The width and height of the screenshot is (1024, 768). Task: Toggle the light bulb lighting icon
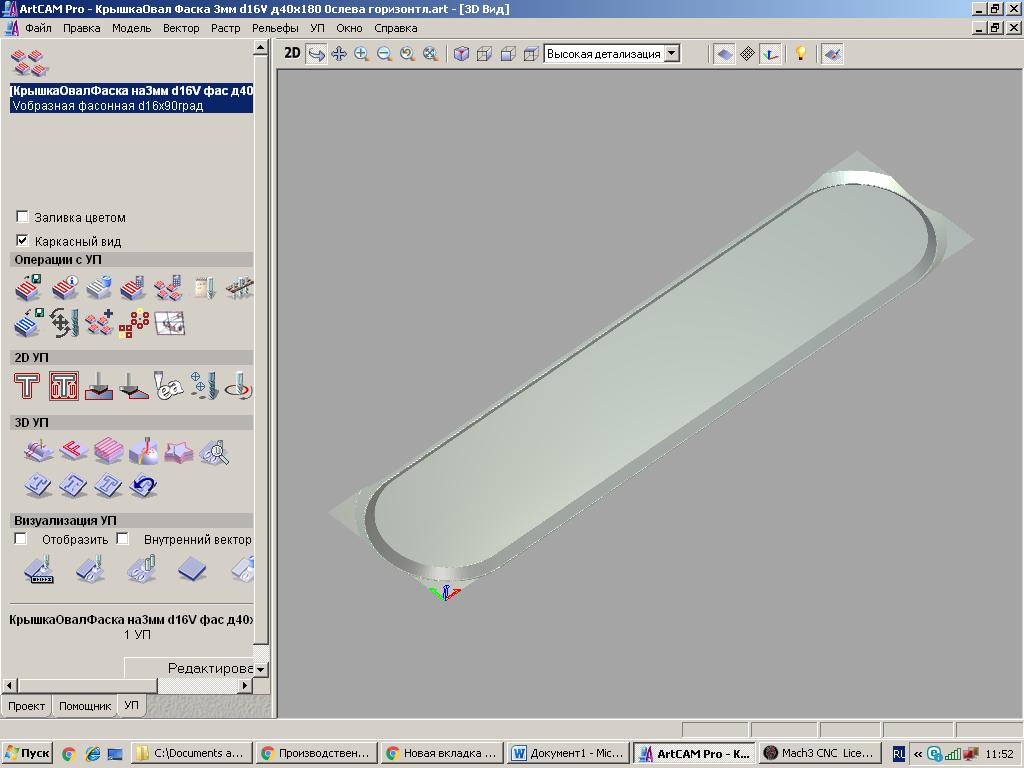point(800,54)
